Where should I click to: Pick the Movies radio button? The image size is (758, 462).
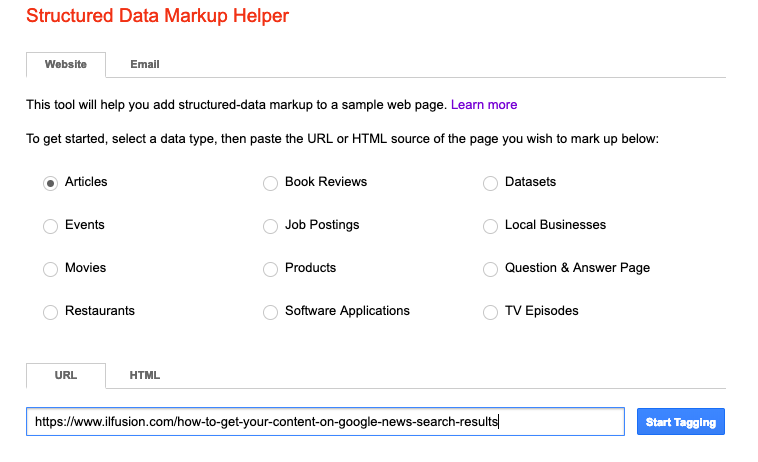50,269
